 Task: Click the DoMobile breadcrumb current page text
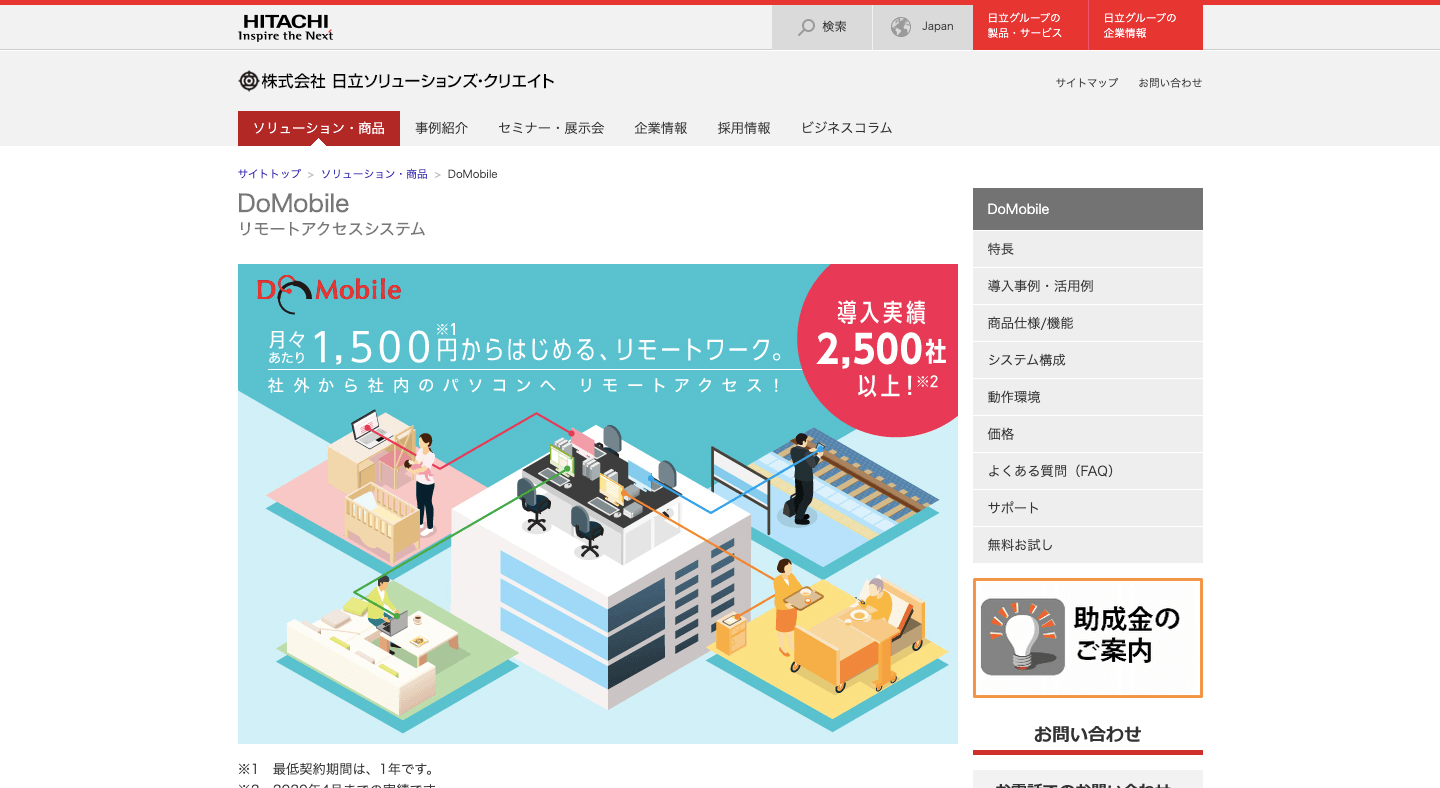(x=473, y=174)
